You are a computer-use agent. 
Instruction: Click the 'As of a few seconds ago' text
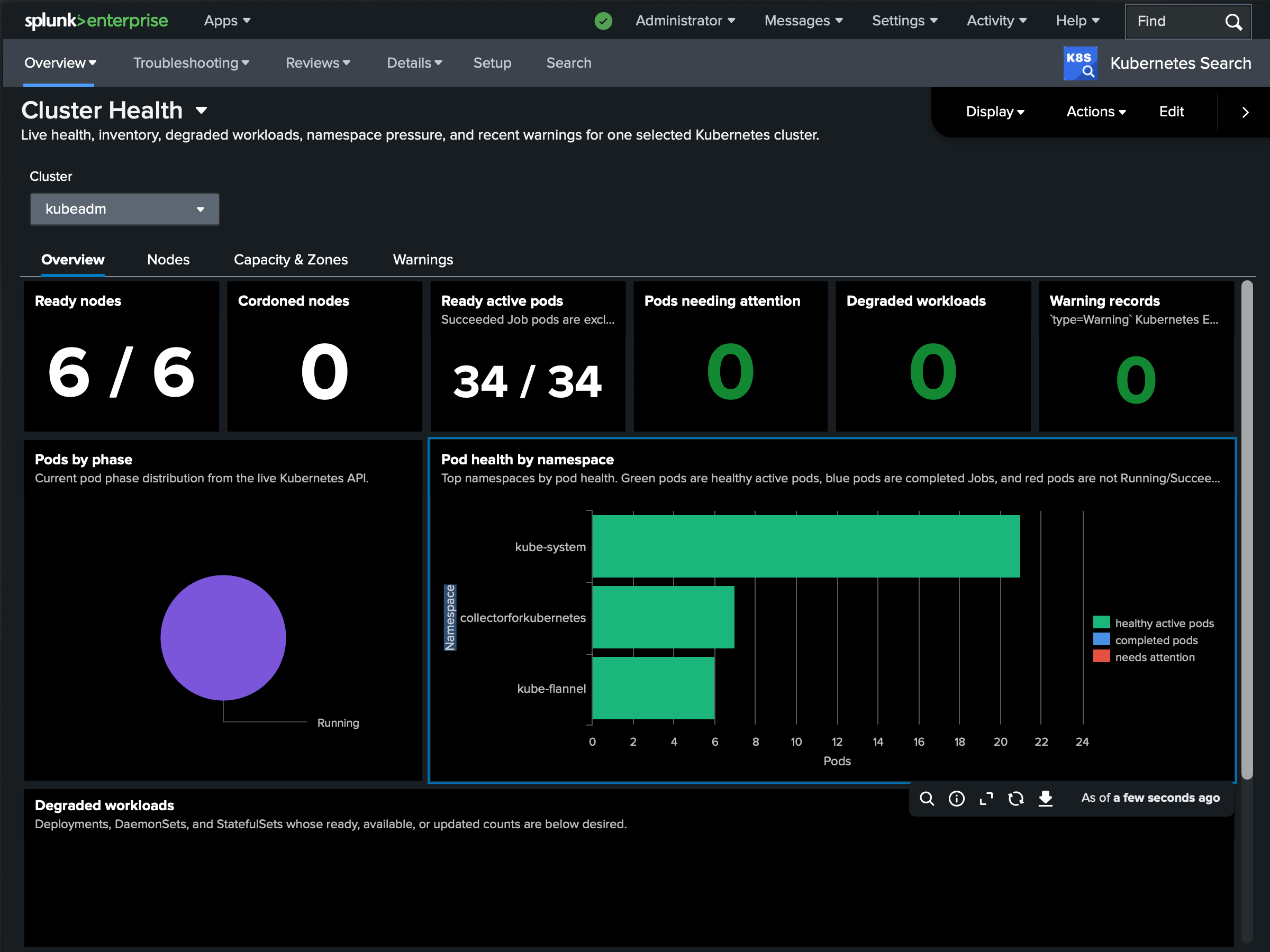point(1150,798)
